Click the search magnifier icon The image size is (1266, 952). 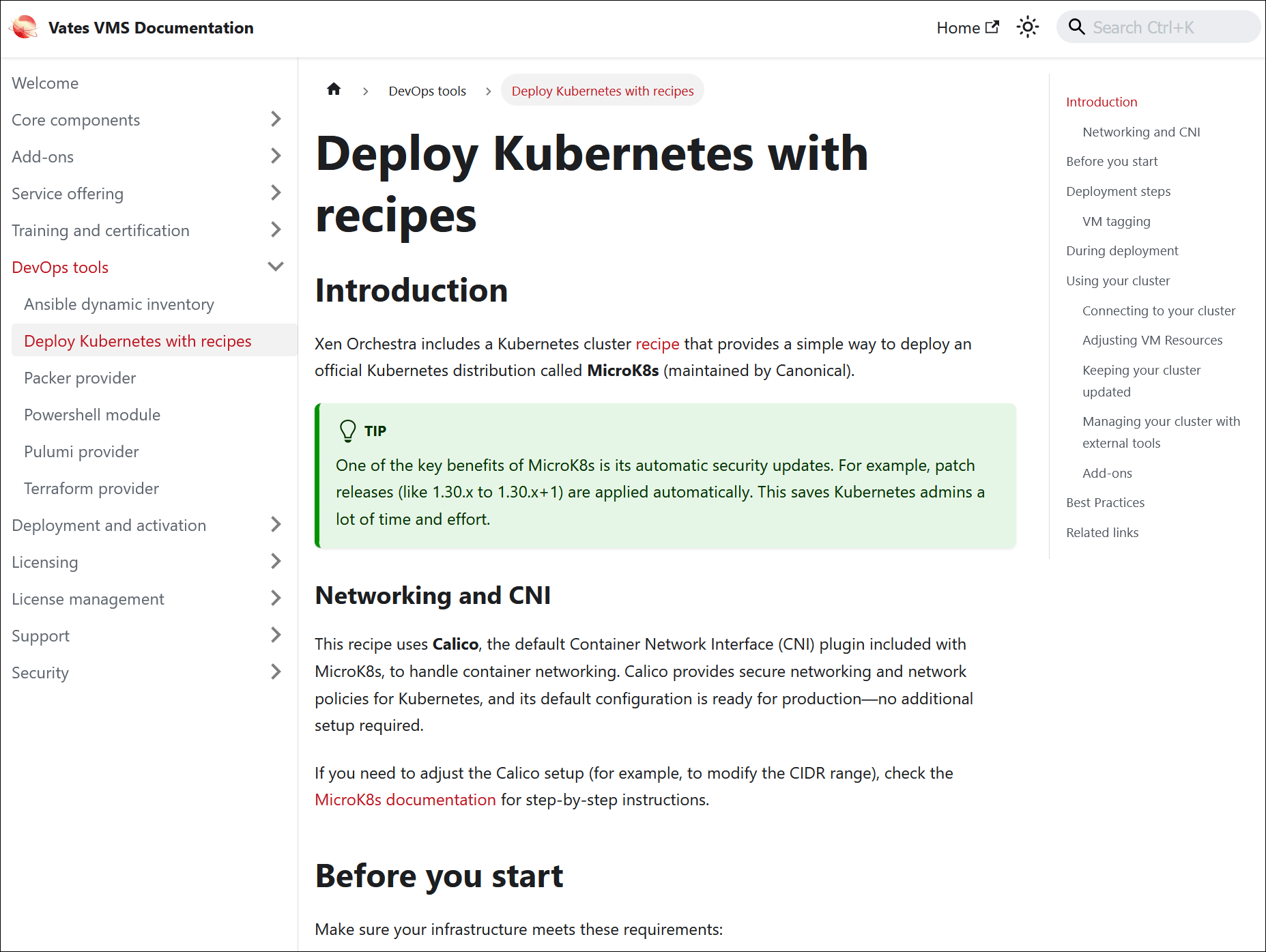(x=1076, y=27)
